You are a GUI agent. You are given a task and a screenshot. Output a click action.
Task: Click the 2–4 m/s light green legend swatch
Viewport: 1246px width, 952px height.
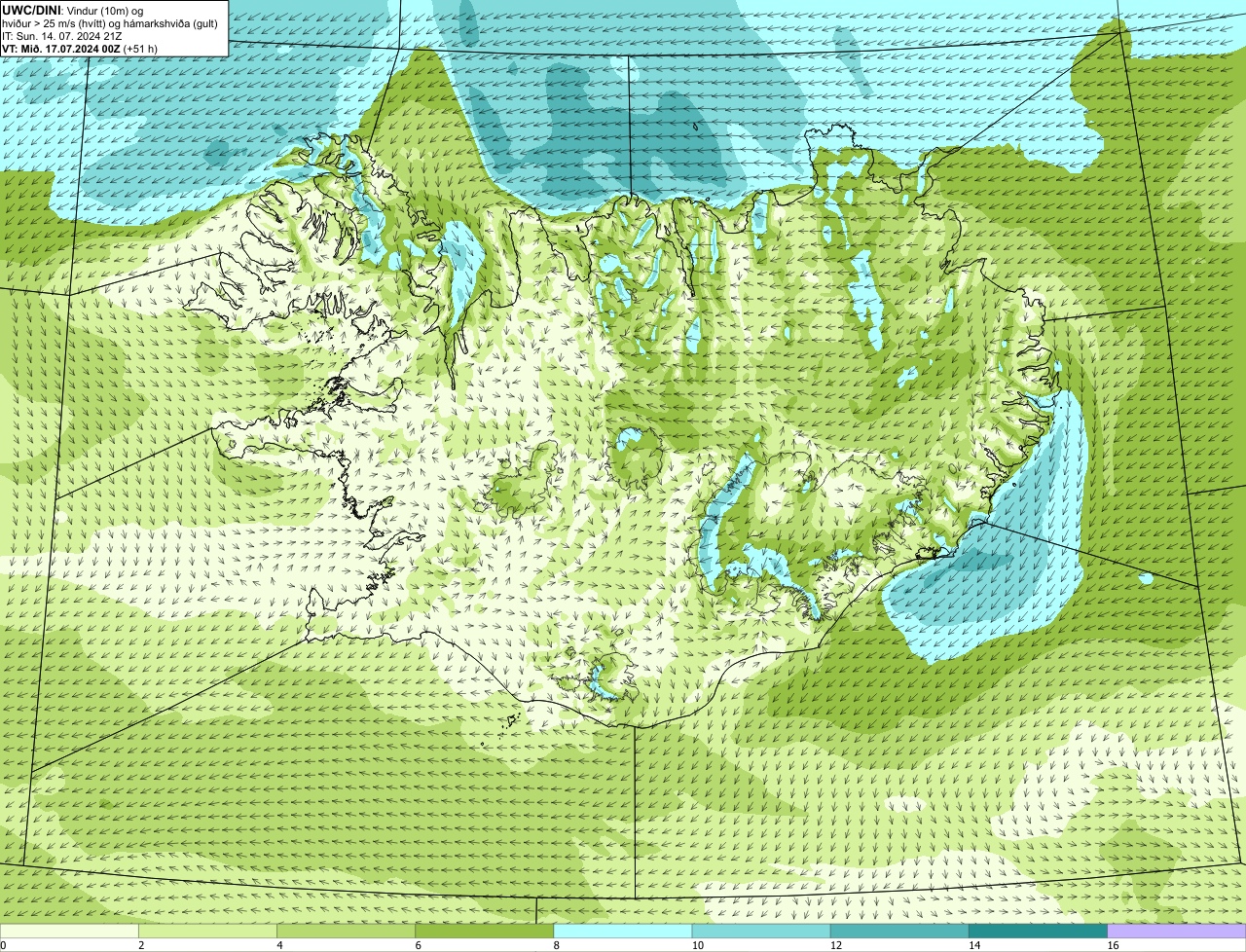pyautogui.click(x=209, y=931)
